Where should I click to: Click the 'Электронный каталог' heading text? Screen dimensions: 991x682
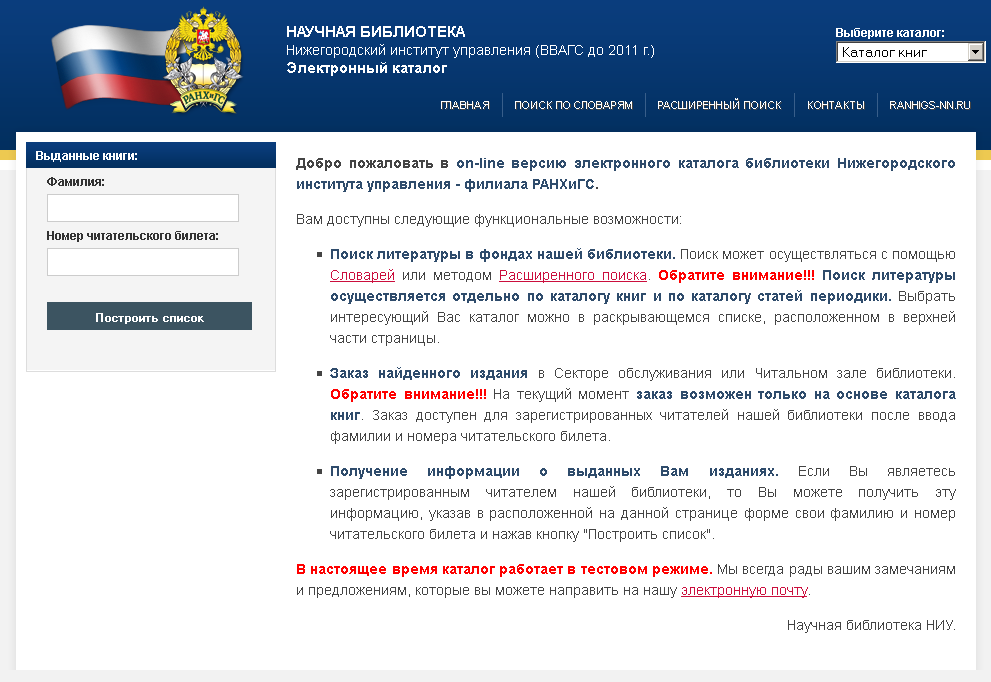366,69
